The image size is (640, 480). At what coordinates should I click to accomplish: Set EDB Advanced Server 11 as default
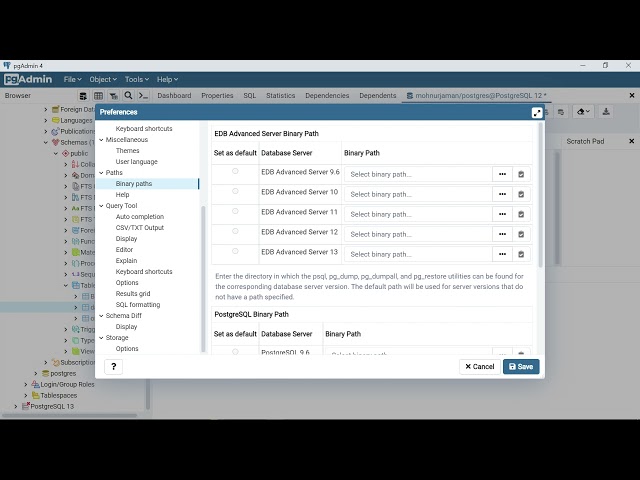[x=235, y=211]
